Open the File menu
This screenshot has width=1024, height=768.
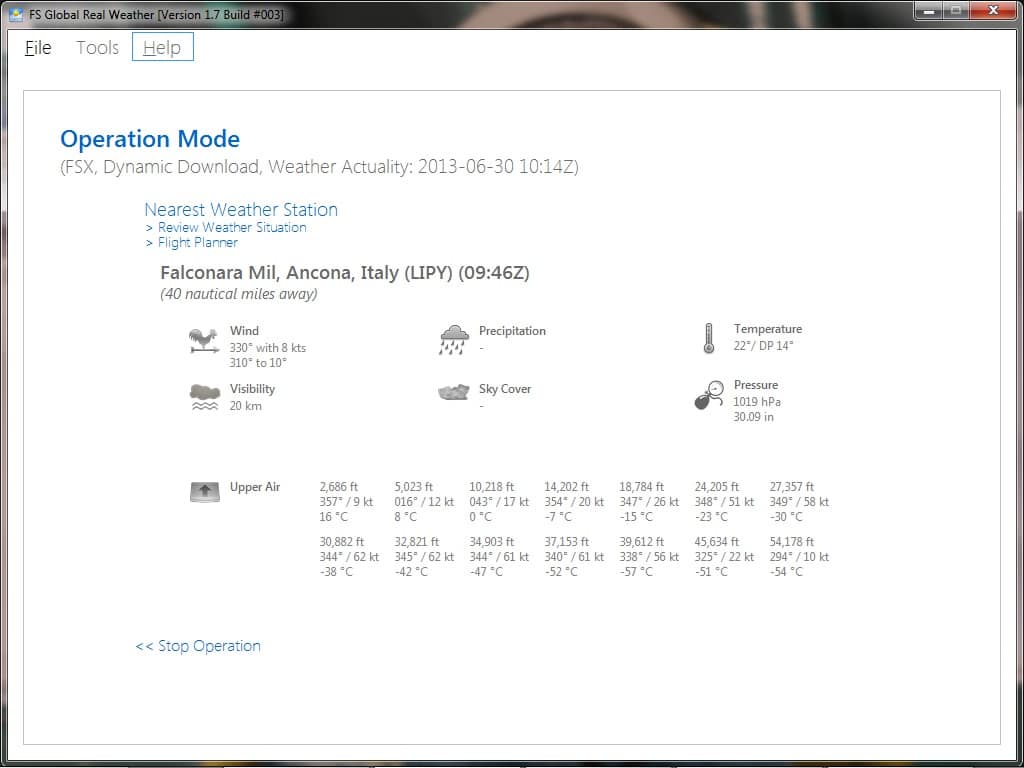pos(38,47)
